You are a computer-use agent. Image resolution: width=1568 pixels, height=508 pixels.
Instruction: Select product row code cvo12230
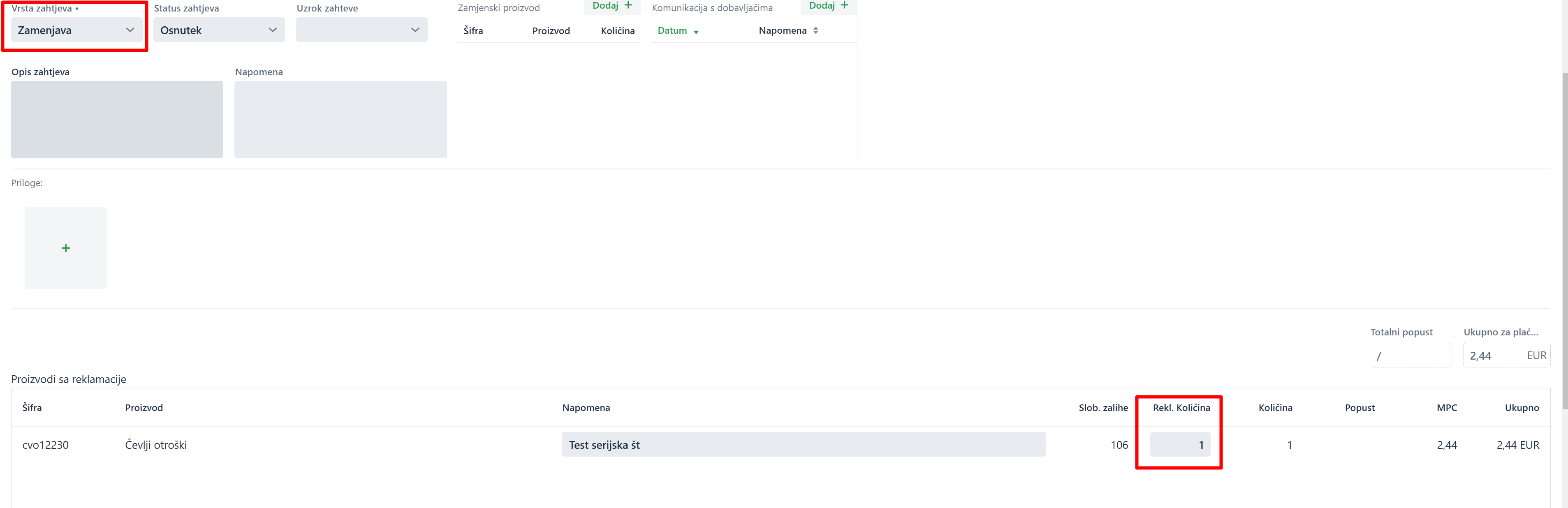pos(46,445)
